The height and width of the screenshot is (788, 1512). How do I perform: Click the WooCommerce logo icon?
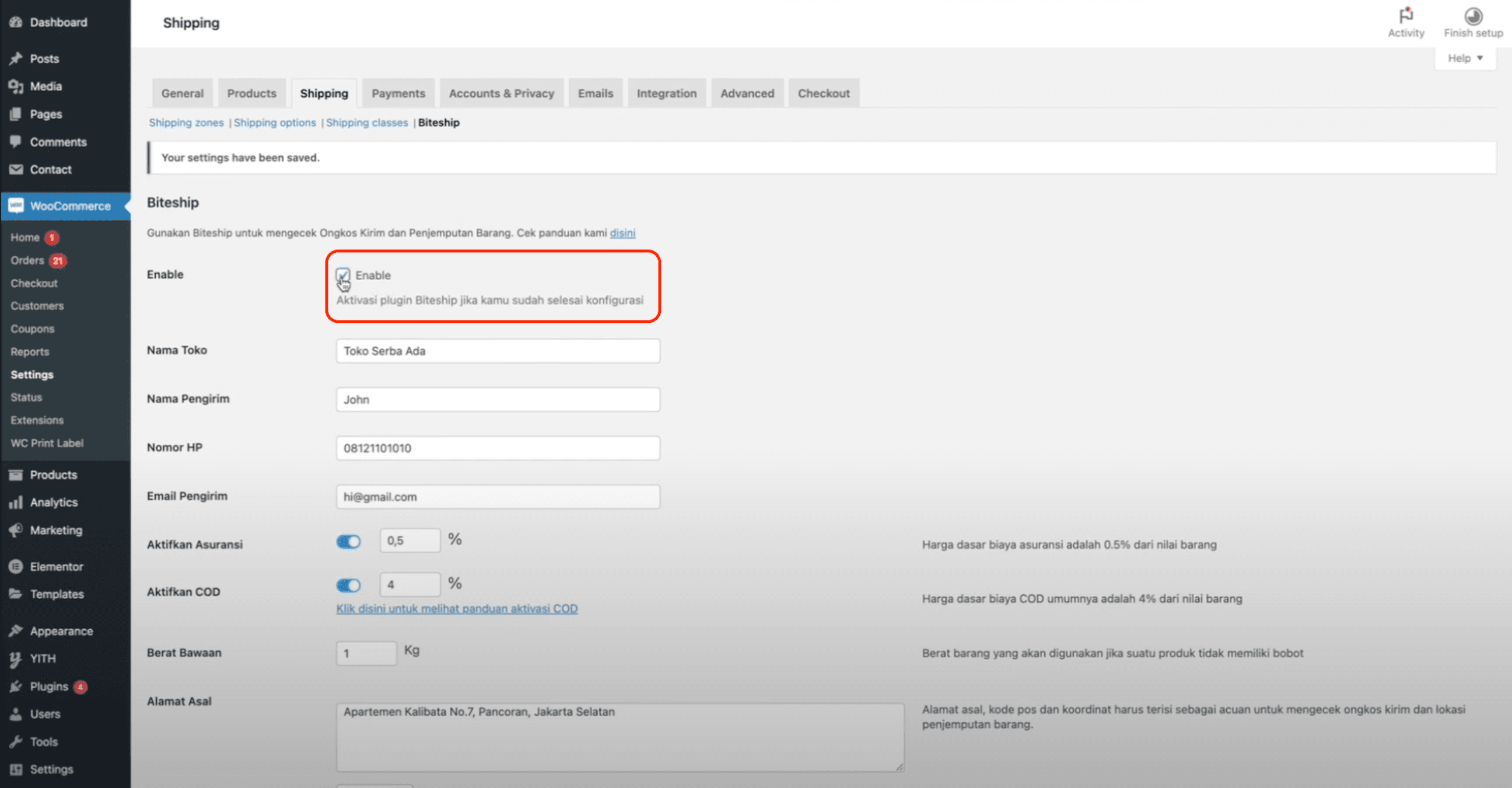pyautogui.click(x=16, y=205)
